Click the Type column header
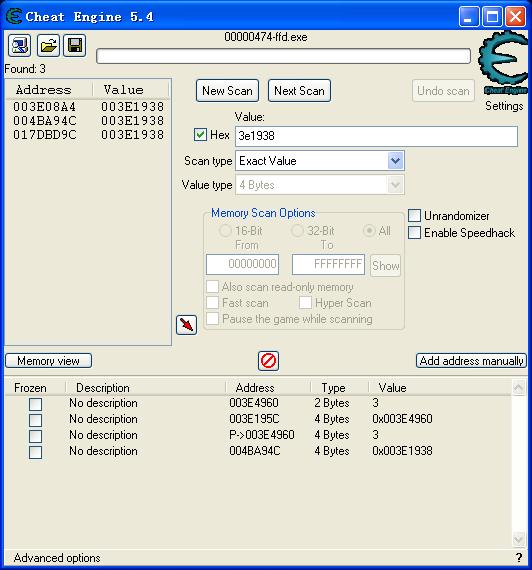The width and height of the screenshot is (532, 570). (x=333, y=388)
